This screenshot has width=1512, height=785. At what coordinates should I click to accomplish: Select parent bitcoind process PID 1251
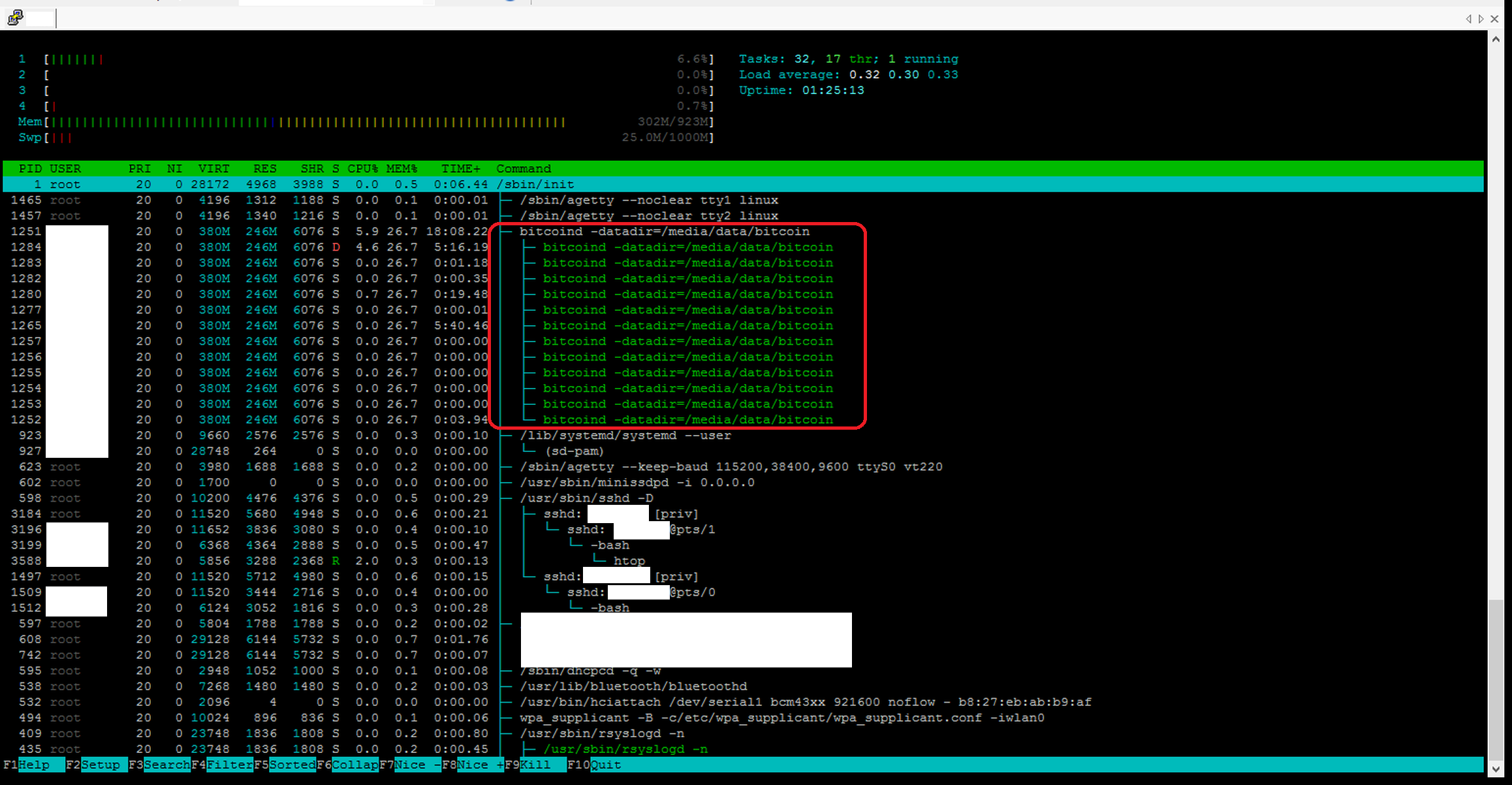point(743,231)
